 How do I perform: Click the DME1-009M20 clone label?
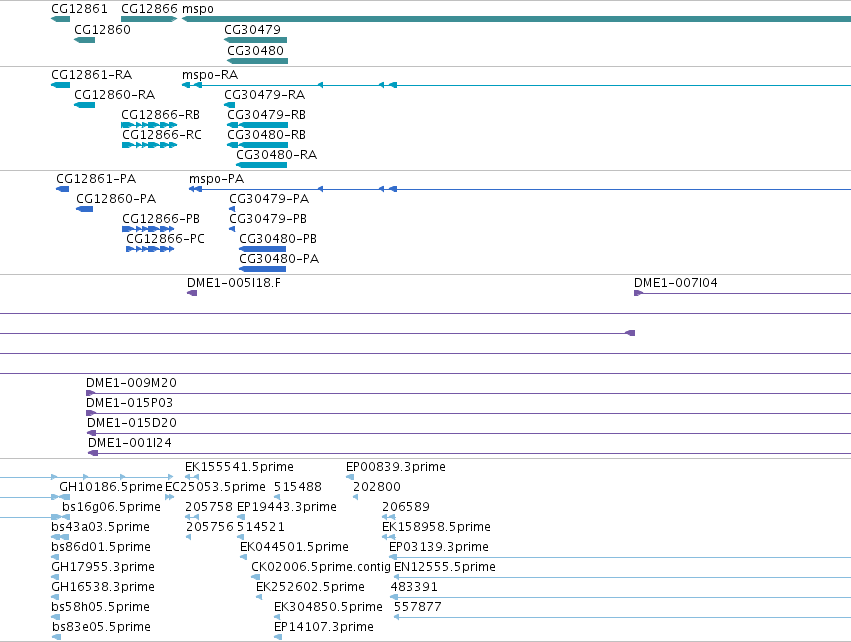point(131,383)
